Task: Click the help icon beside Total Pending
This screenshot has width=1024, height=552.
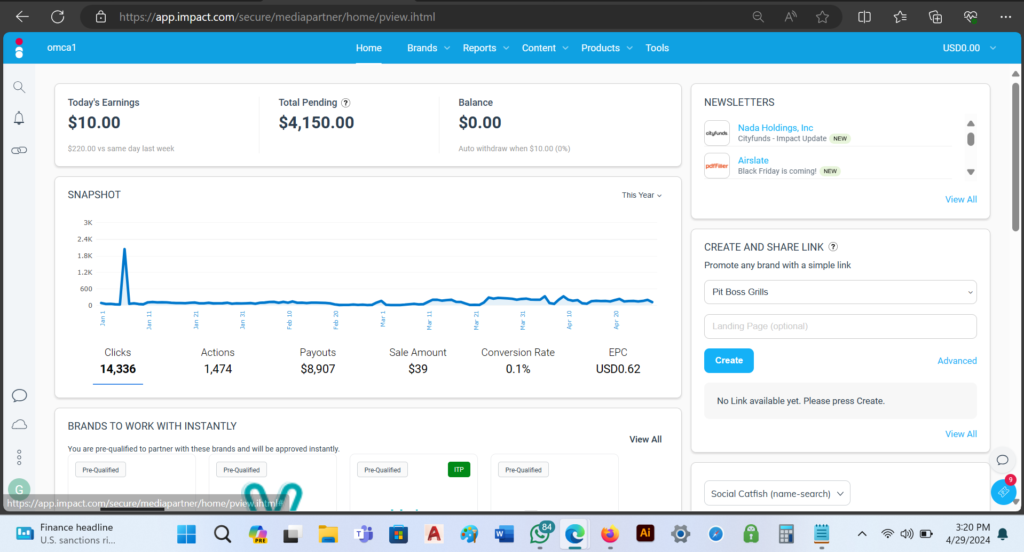Action: coord(346,103)
